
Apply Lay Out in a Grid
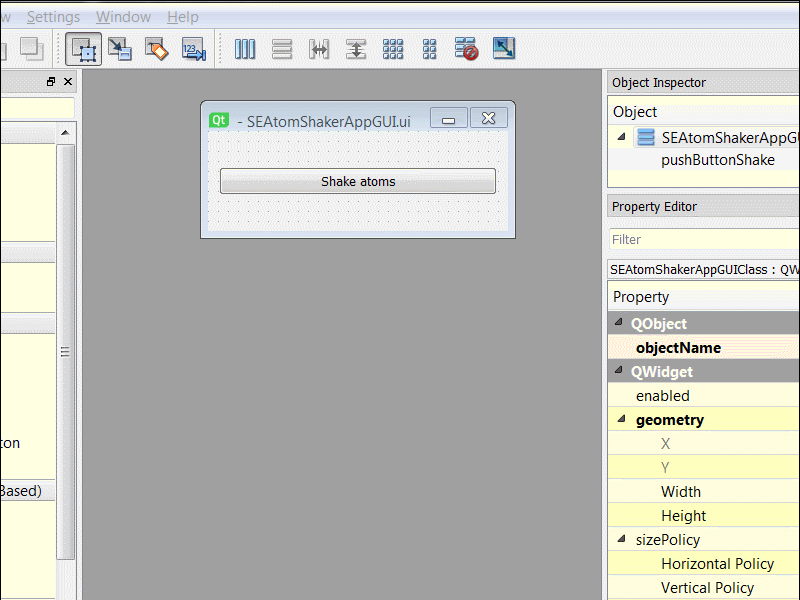point(393,48)
